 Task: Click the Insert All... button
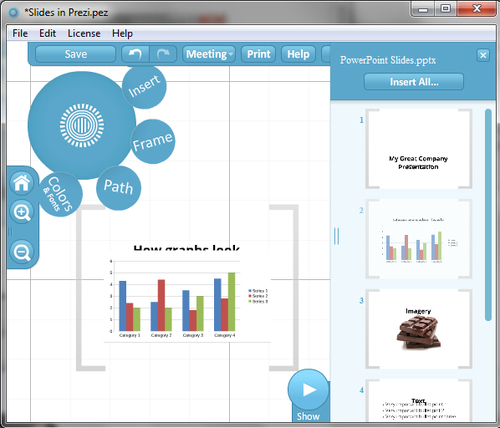tap(414, 82)
